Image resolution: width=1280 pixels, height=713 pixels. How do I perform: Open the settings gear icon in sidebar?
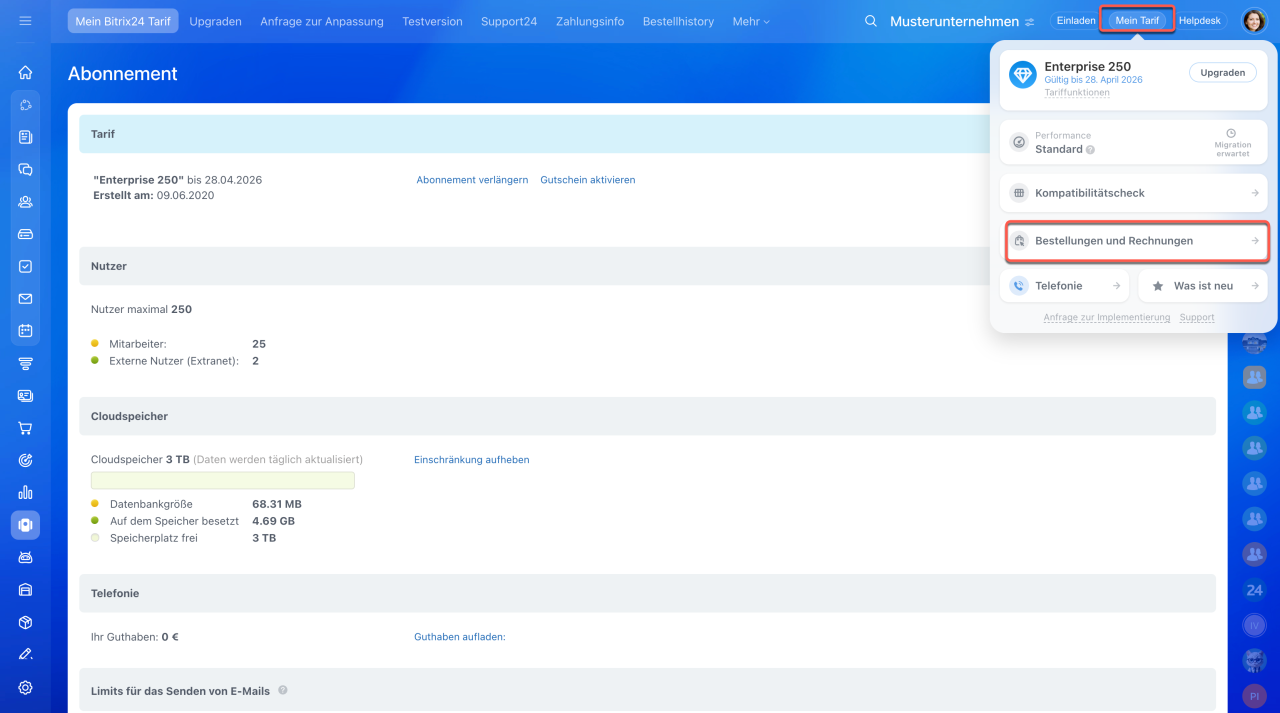point(25,688)
